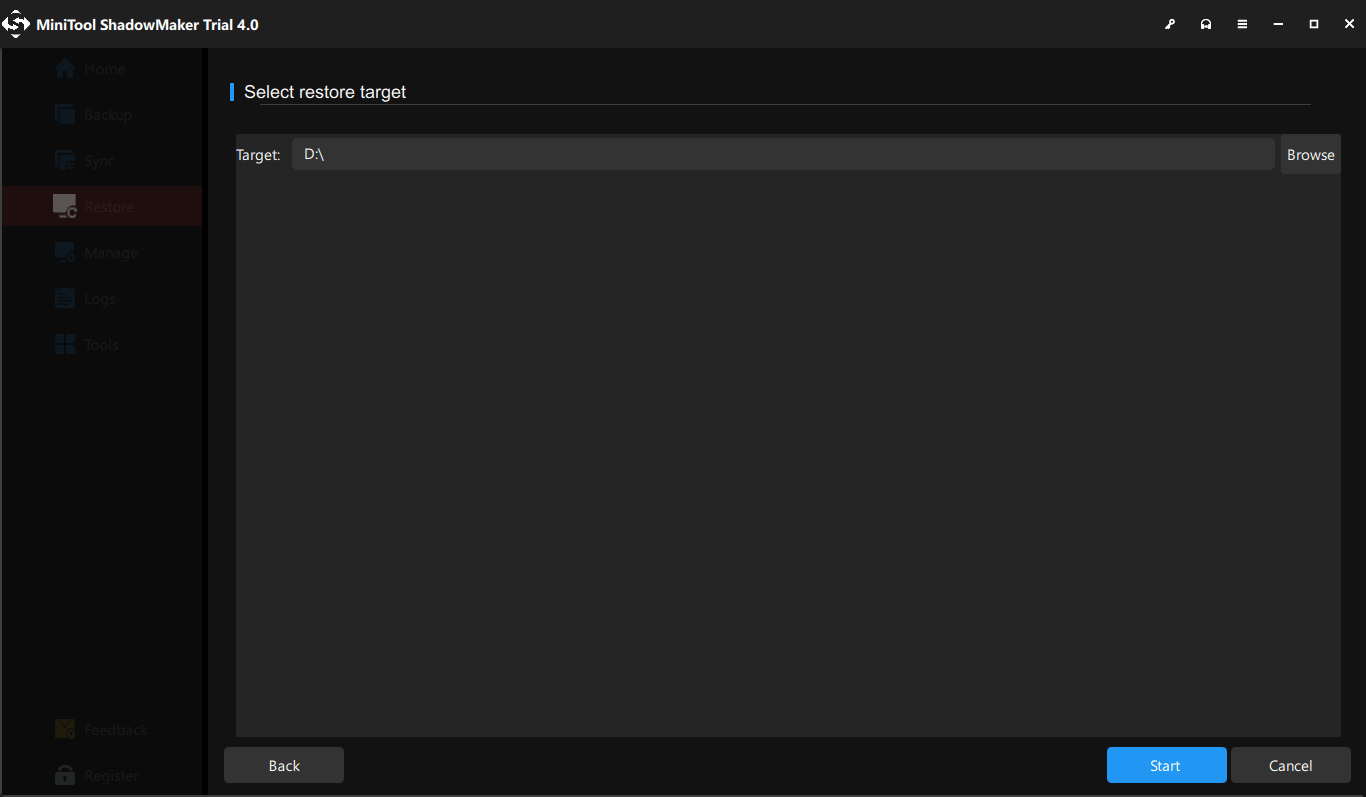Click the Home icon in the sidebar
This screenshot has height=797, width=1366.
[65, 69]
